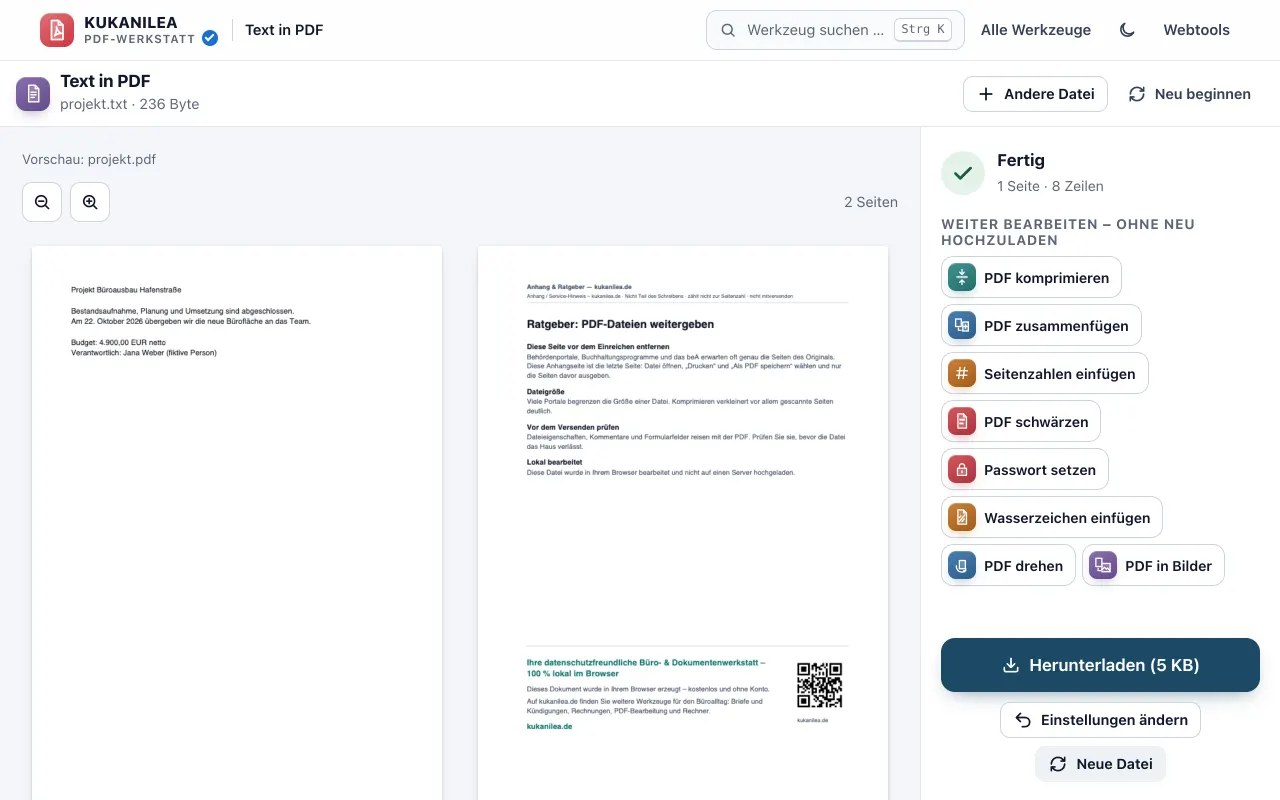Screen dimensions: 1280x800
Task: Open PDF komprimieren tool
Action: [x=1031, y=277]
